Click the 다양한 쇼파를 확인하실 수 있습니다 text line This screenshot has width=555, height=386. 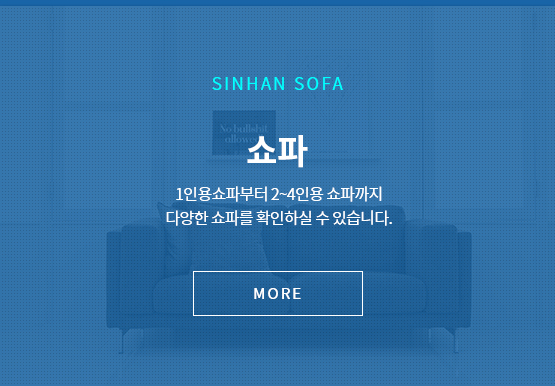pos(279,218)
